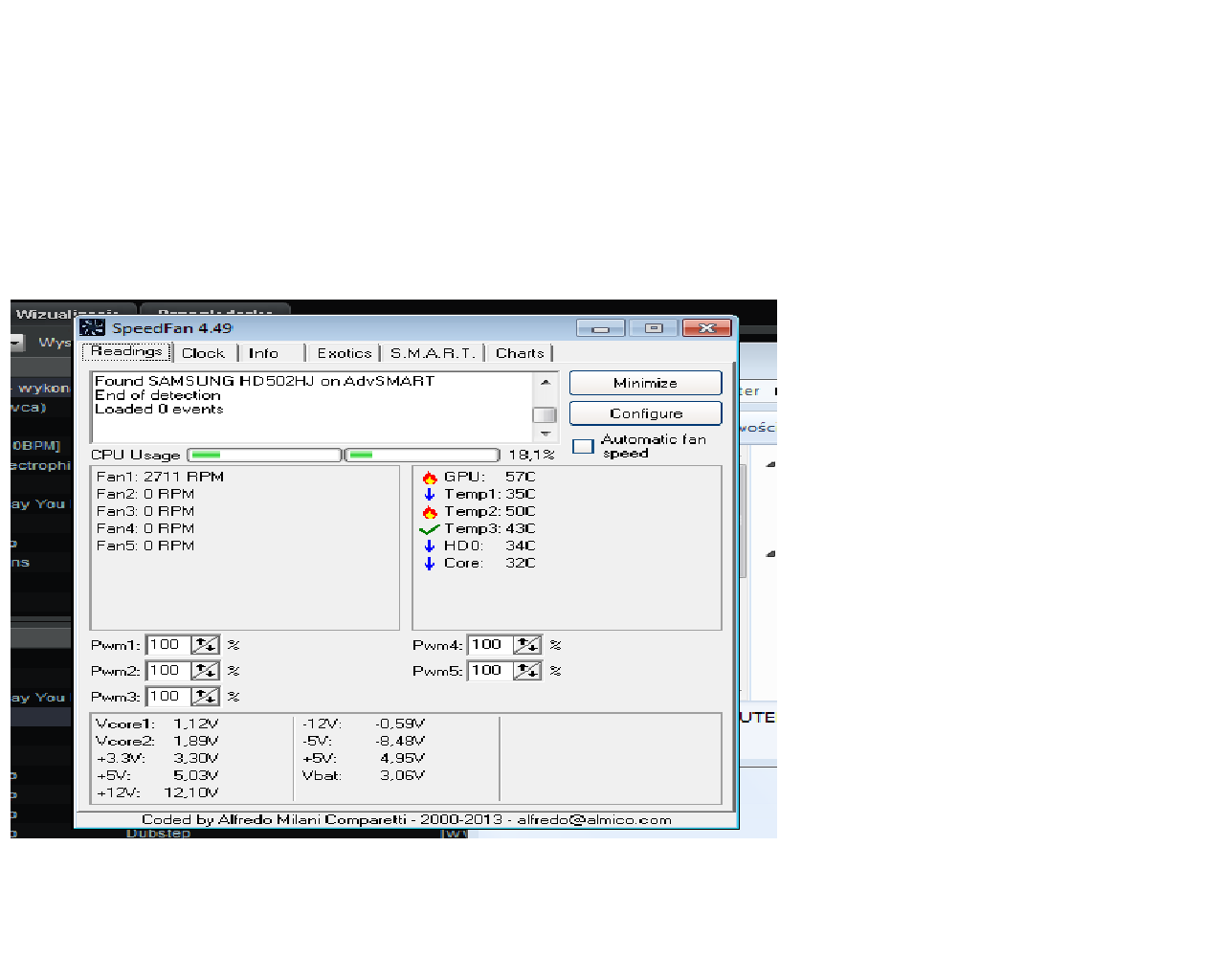1225x980 pixels.
Task: Click the Temp3 green checkmark icon
Action: [429, 529]
